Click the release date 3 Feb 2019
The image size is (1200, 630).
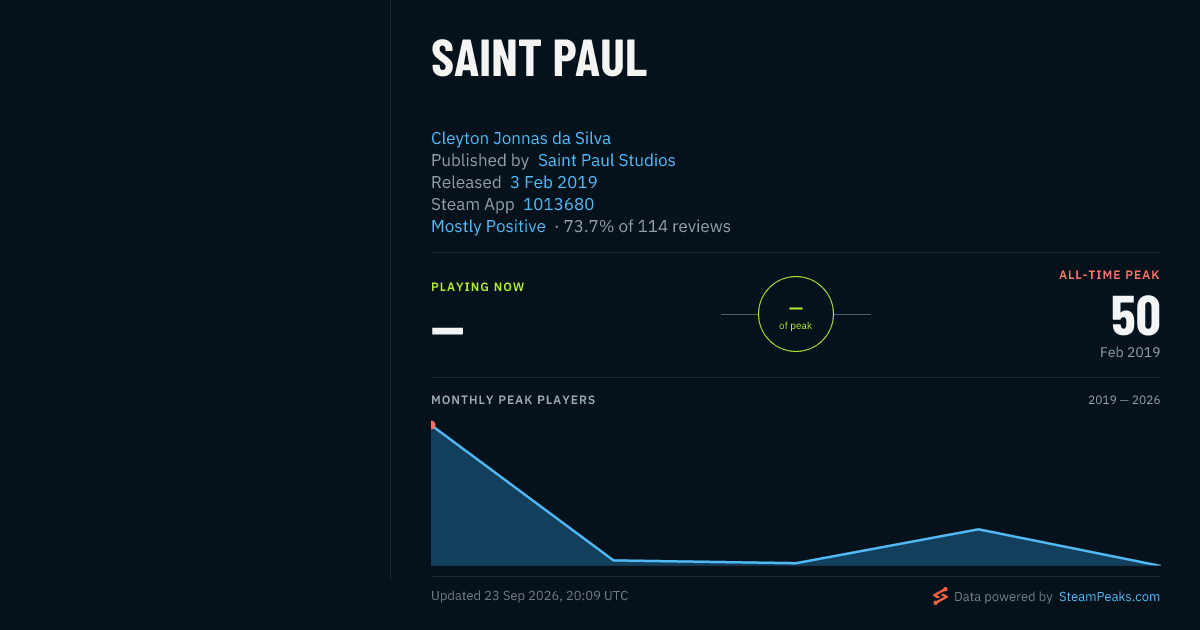[x=553, y=182]
